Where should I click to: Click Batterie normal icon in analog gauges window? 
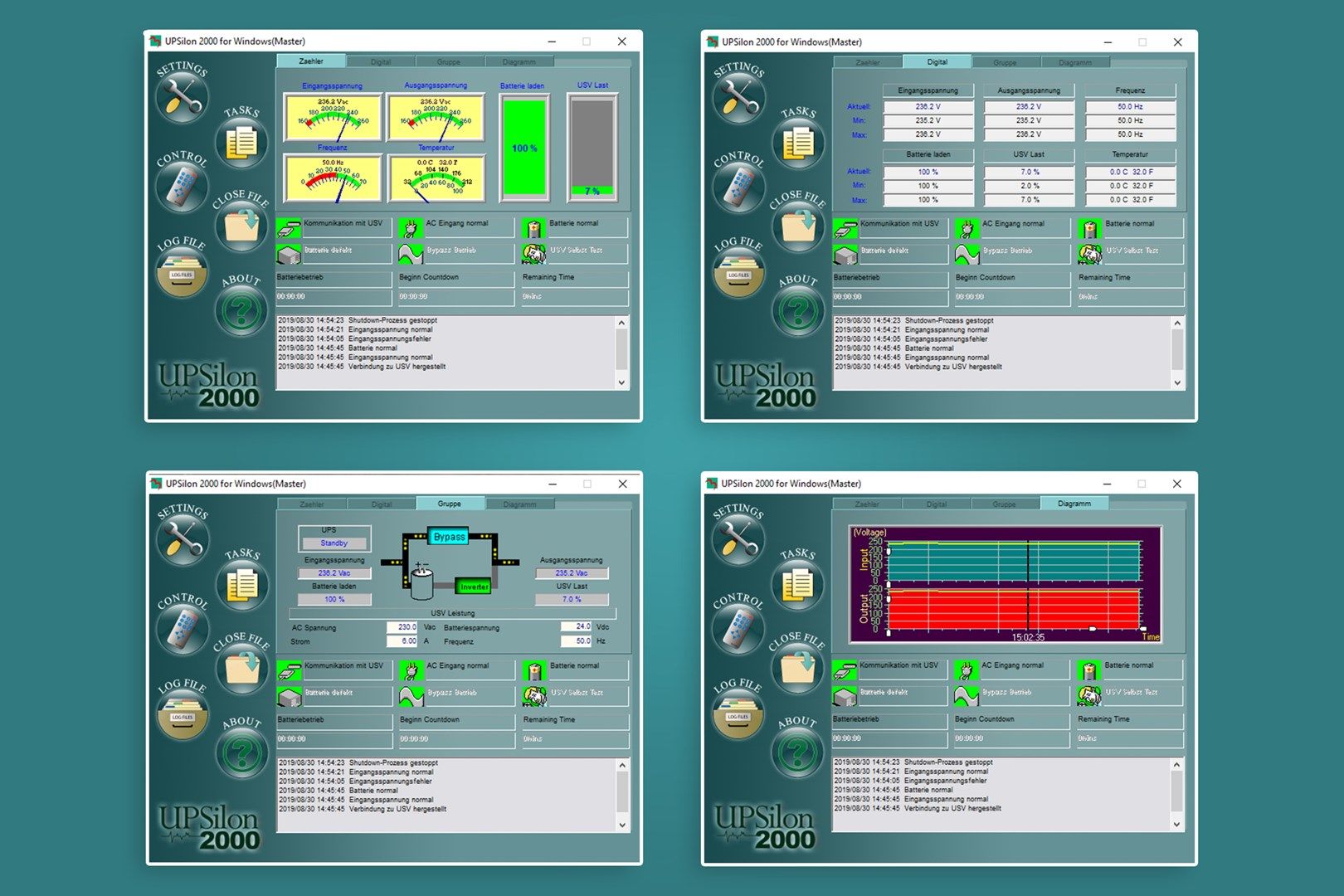pos(534,227)
